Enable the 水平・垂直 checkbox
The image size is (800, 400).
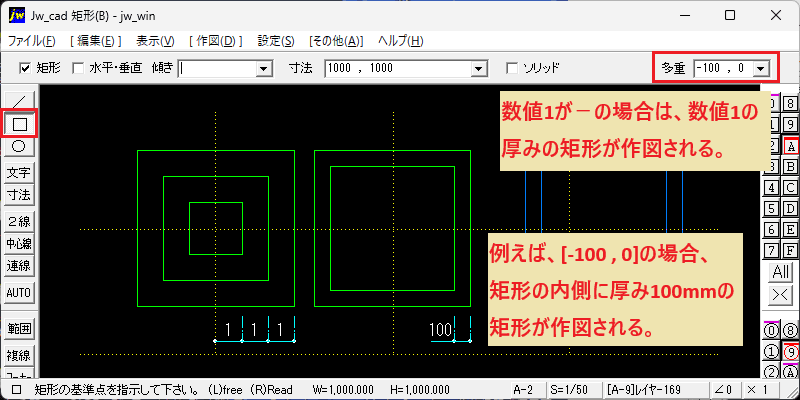point(78,68)
